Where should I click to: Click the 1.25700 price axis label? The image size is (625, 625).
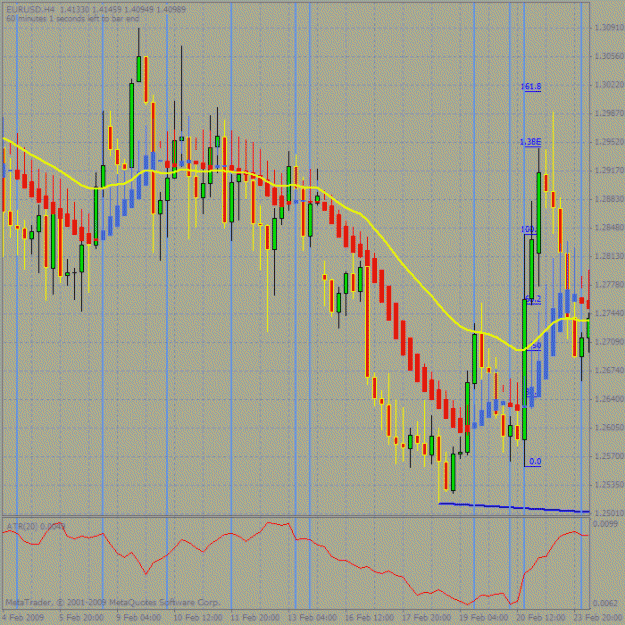[609, 456]
